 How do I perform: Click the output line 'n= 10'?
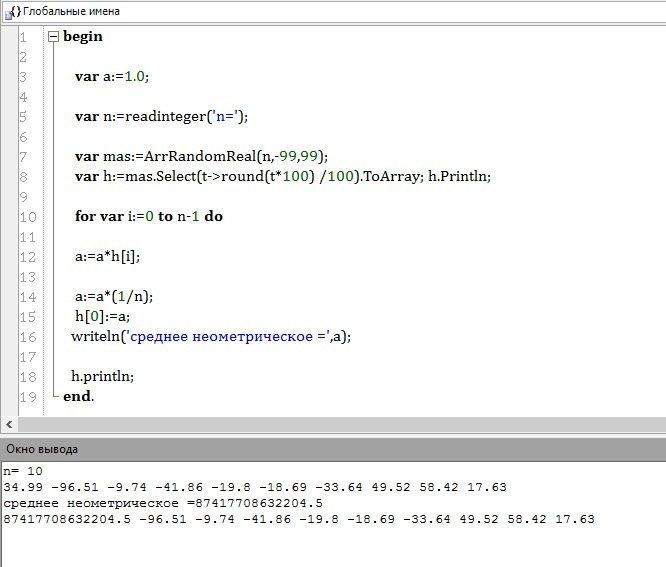click(23, 471)
